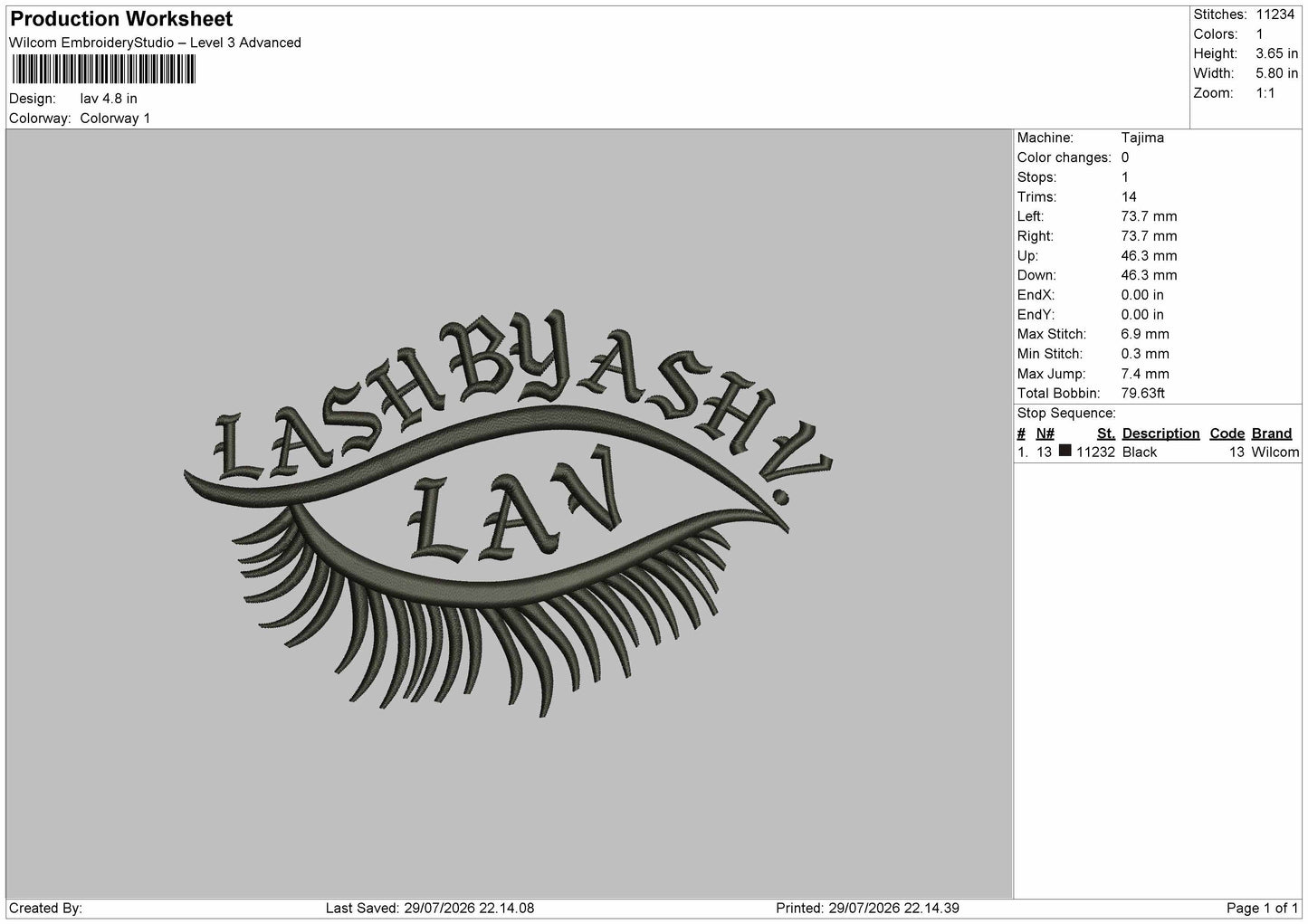The width and height of the screenshot is (1308, 924).
Task: Click the Brand column header
Action: click(1272, 433)
